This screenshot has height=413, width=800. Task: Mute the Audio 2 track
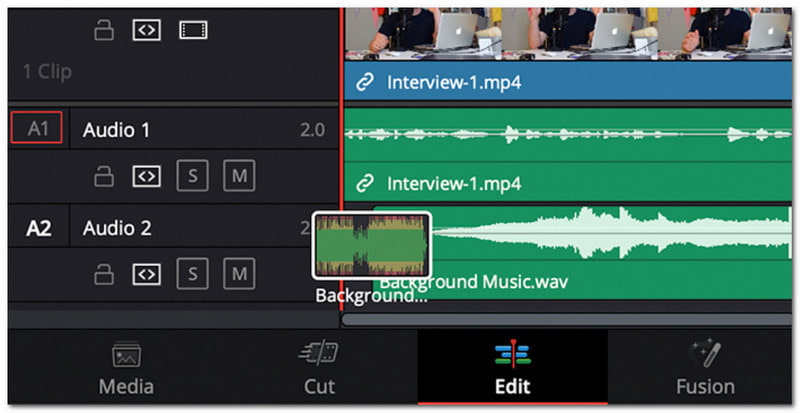pyautogui.click(x=239, y=274)
